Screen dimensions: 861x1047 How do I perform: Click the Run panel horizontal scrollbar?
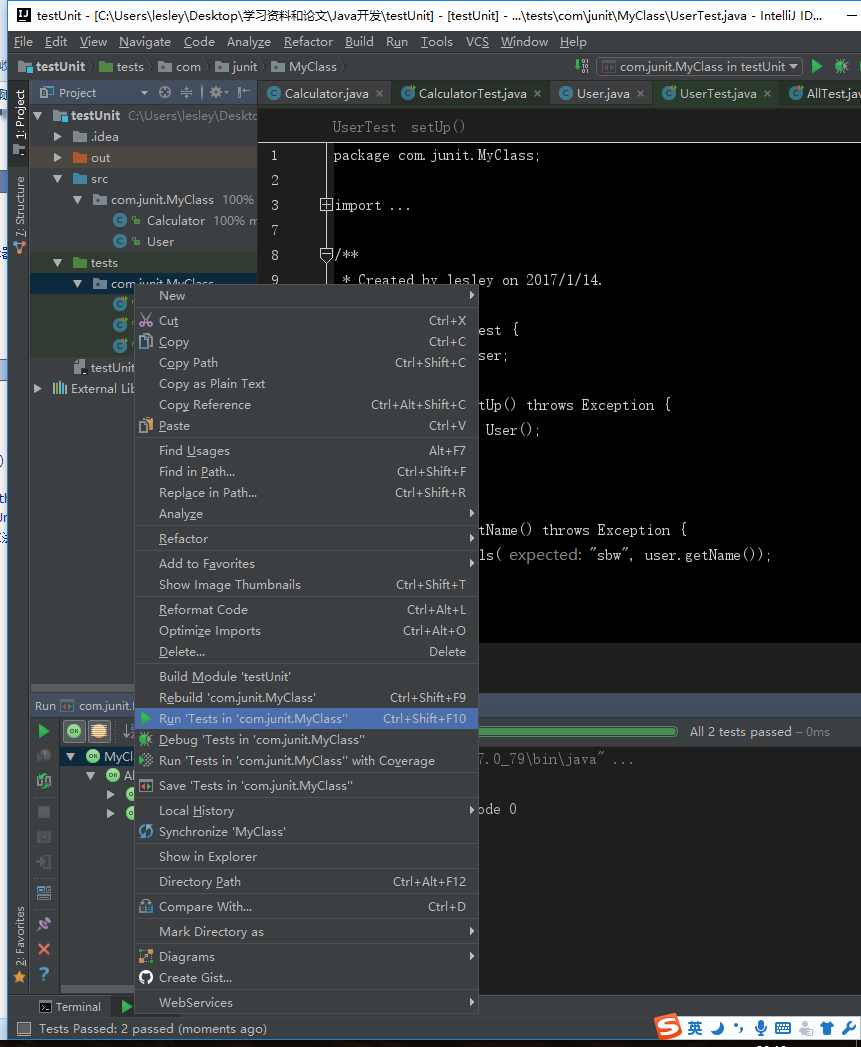point(97,989)
